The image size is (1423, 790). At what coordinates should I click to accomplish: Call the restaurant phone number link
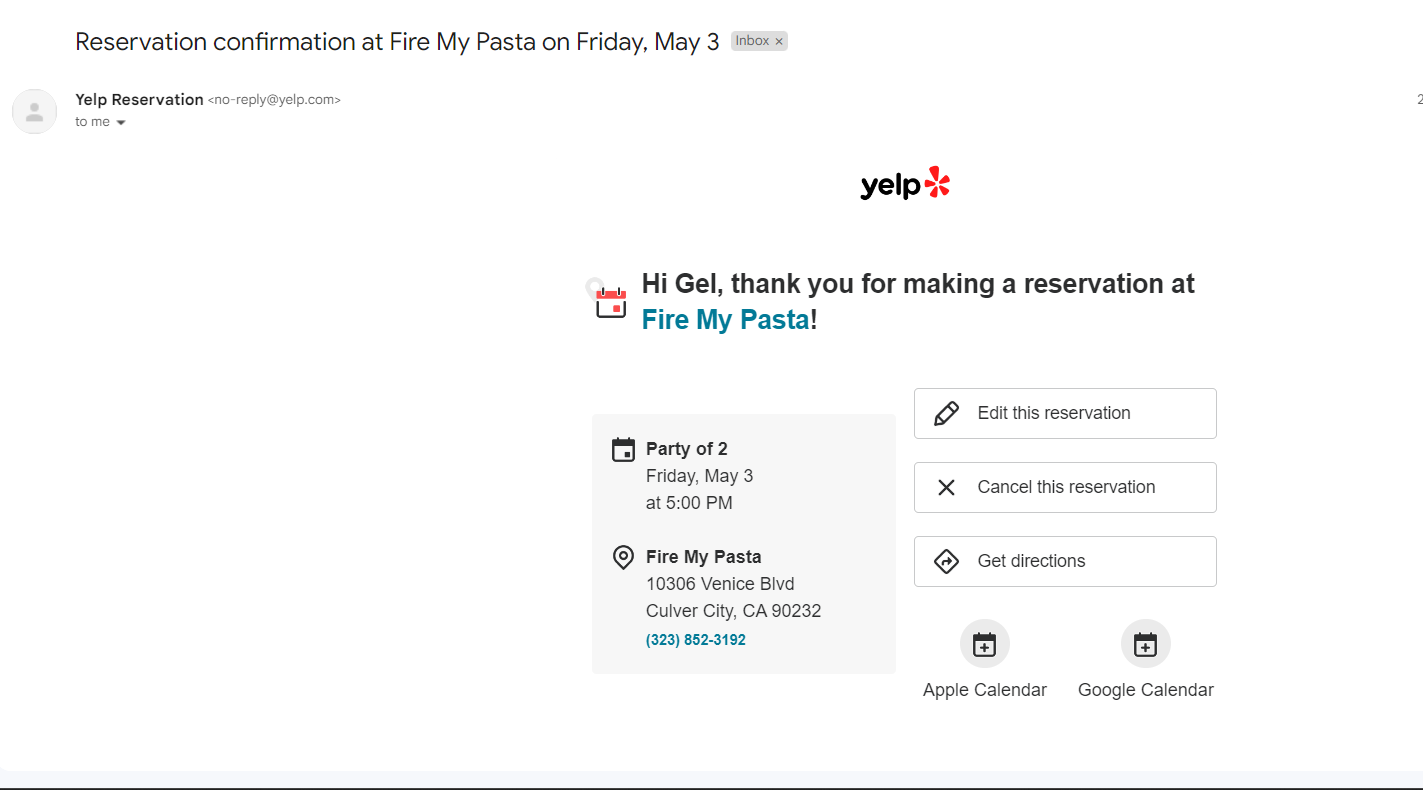pos(696,640)
